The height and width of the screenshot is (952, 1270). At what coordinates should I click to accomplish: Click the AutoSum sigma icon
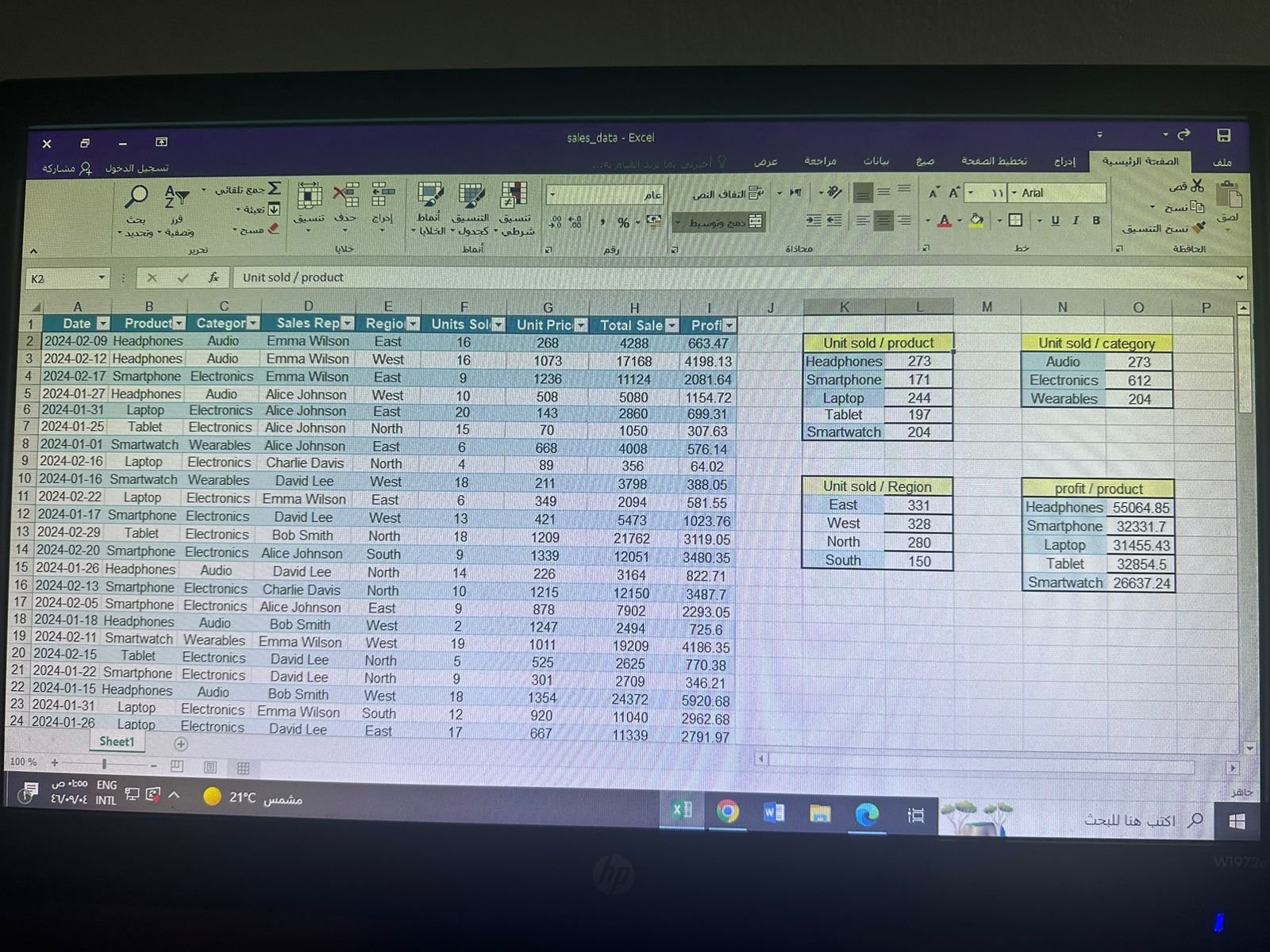point(274,189)
